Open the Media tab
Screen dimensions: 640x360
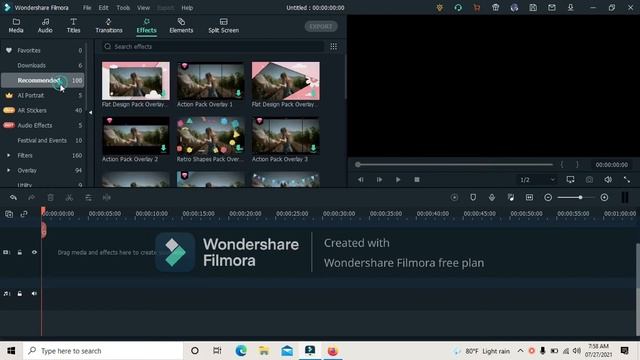click(x=16, y=26)
